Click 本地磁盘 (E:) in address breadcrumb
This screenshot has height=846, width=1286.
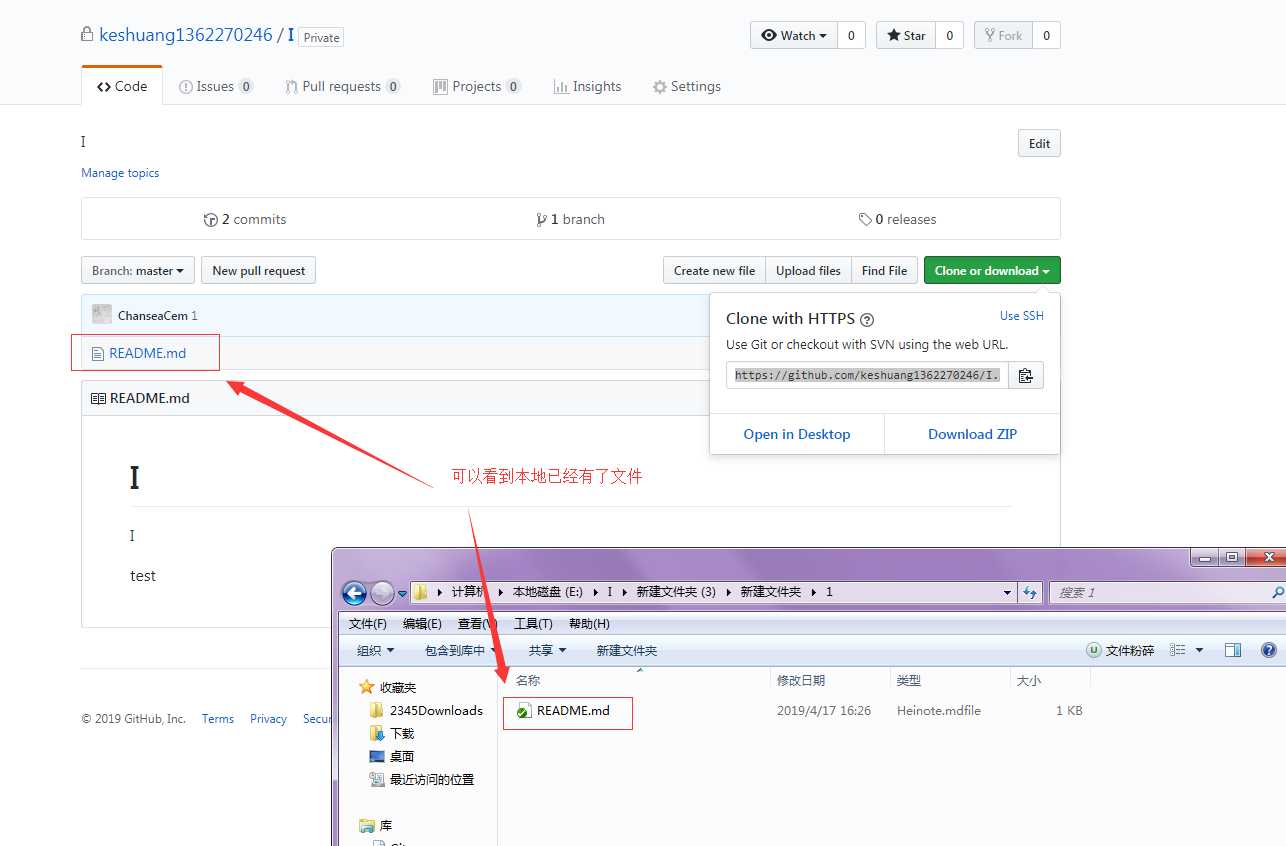[x=548, y=592]
